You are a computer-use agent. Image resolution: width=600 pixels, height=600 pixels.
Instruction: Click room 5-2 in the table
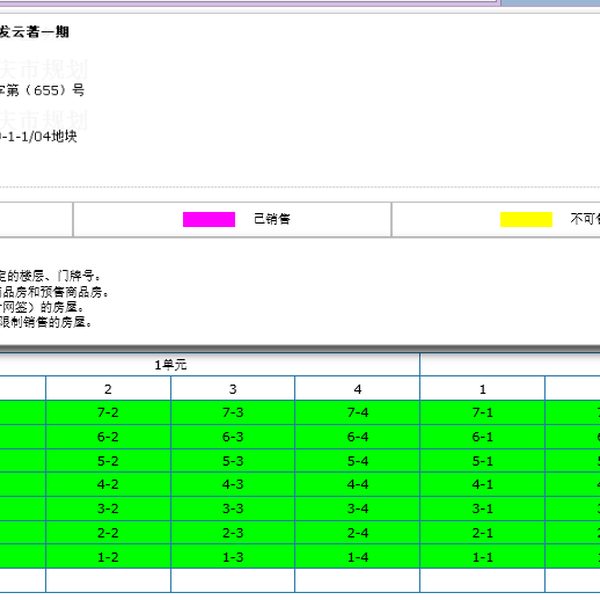pos(108,461)
